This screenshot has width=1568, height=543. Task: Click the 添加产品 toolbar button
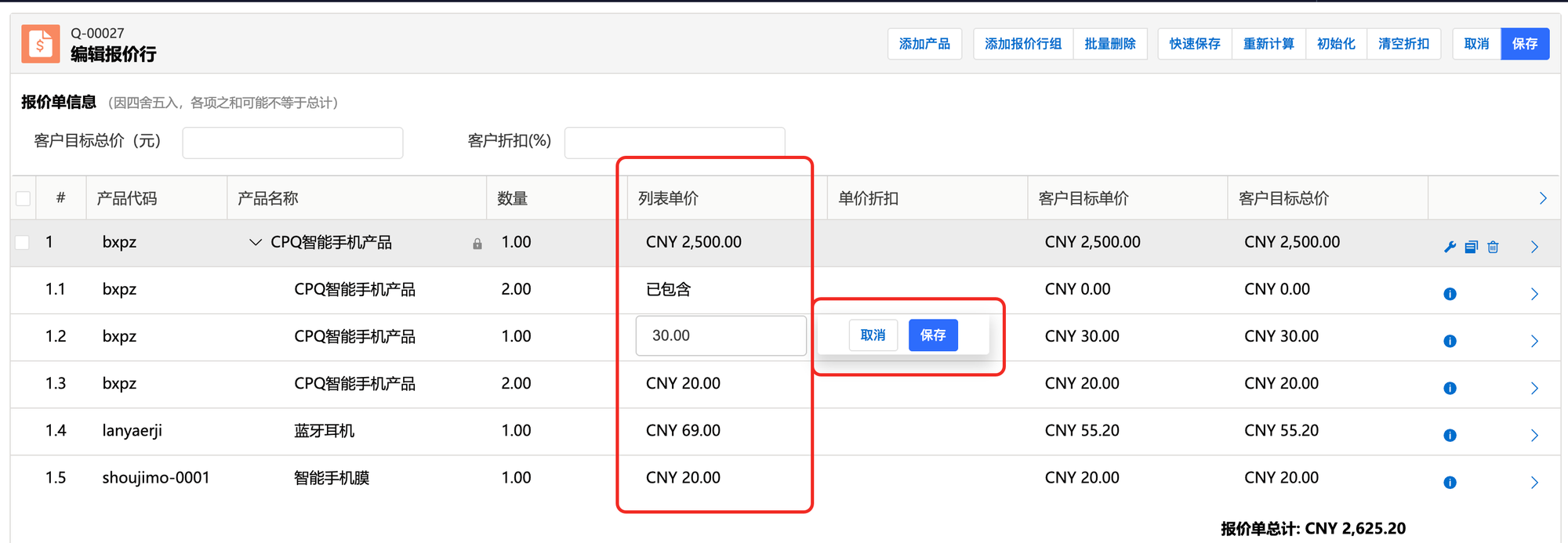[924, 44]
